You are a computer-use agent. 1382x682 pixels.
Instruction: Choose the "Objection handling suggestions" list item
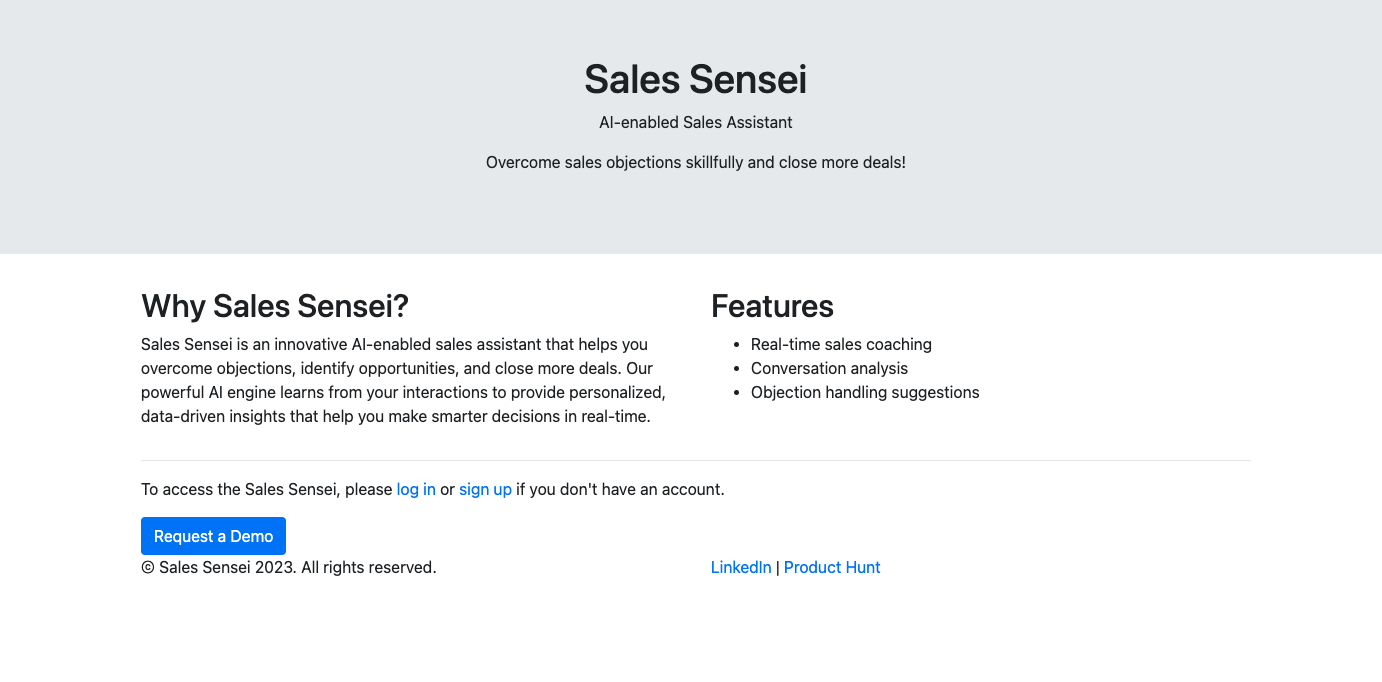(865, 393)
